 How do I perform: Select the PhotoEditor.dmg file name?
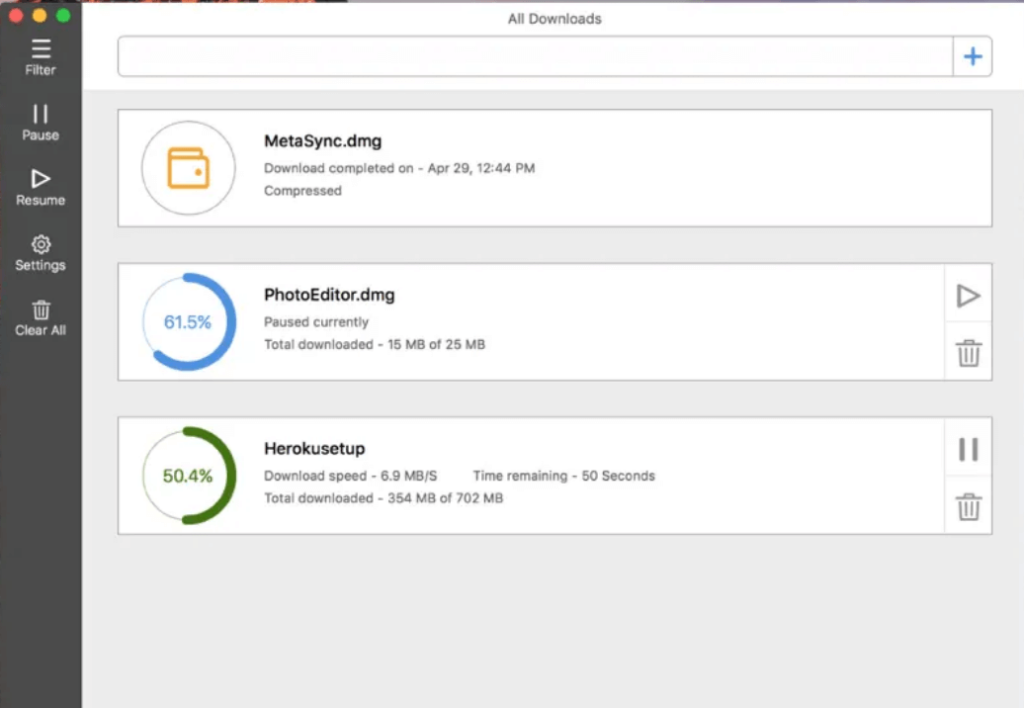coord(329,295)
